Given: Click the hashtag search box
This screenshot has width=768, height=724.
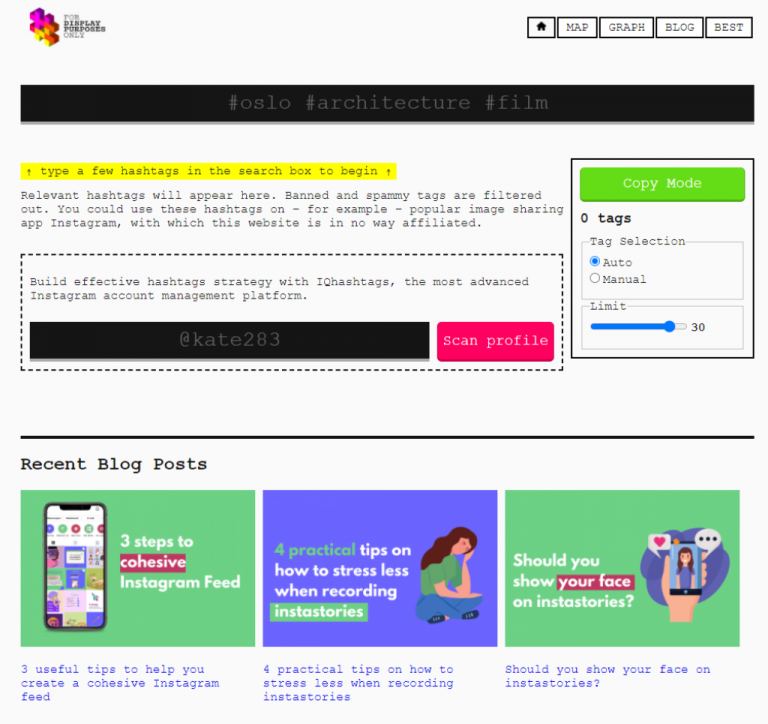Looking at the screenshot, I should (x=387, y=103).
